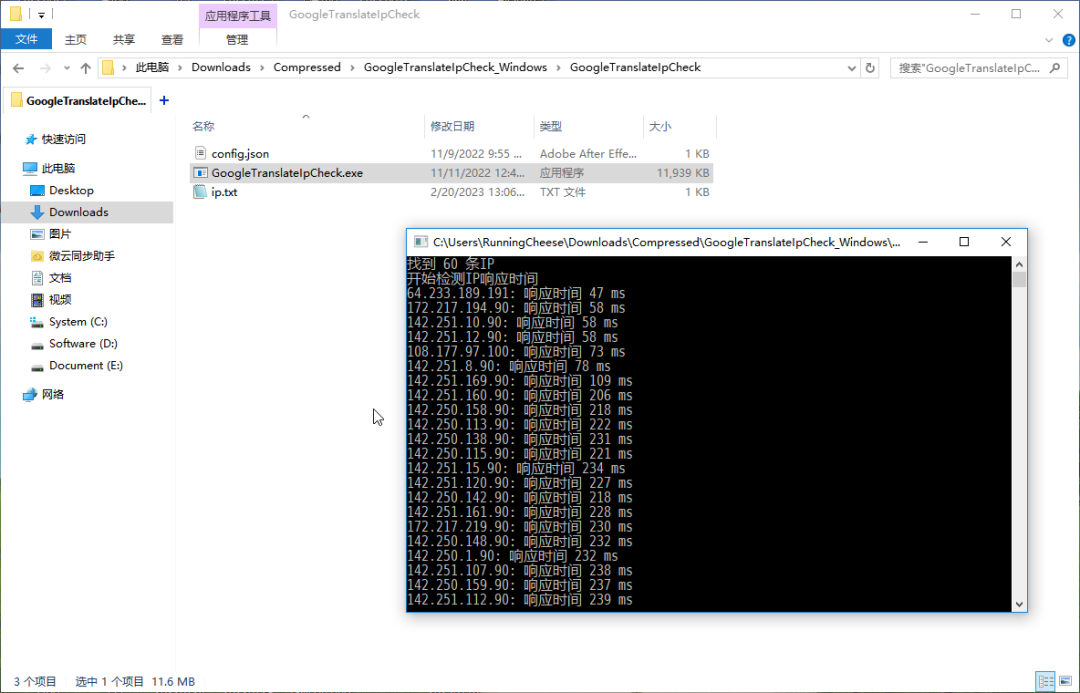Image resolution: width=1080 pixels, height=693 pixels.
Task: Click Downloads in the address breadcrumb
Action: pyautogui.click(x=221, y=68)
